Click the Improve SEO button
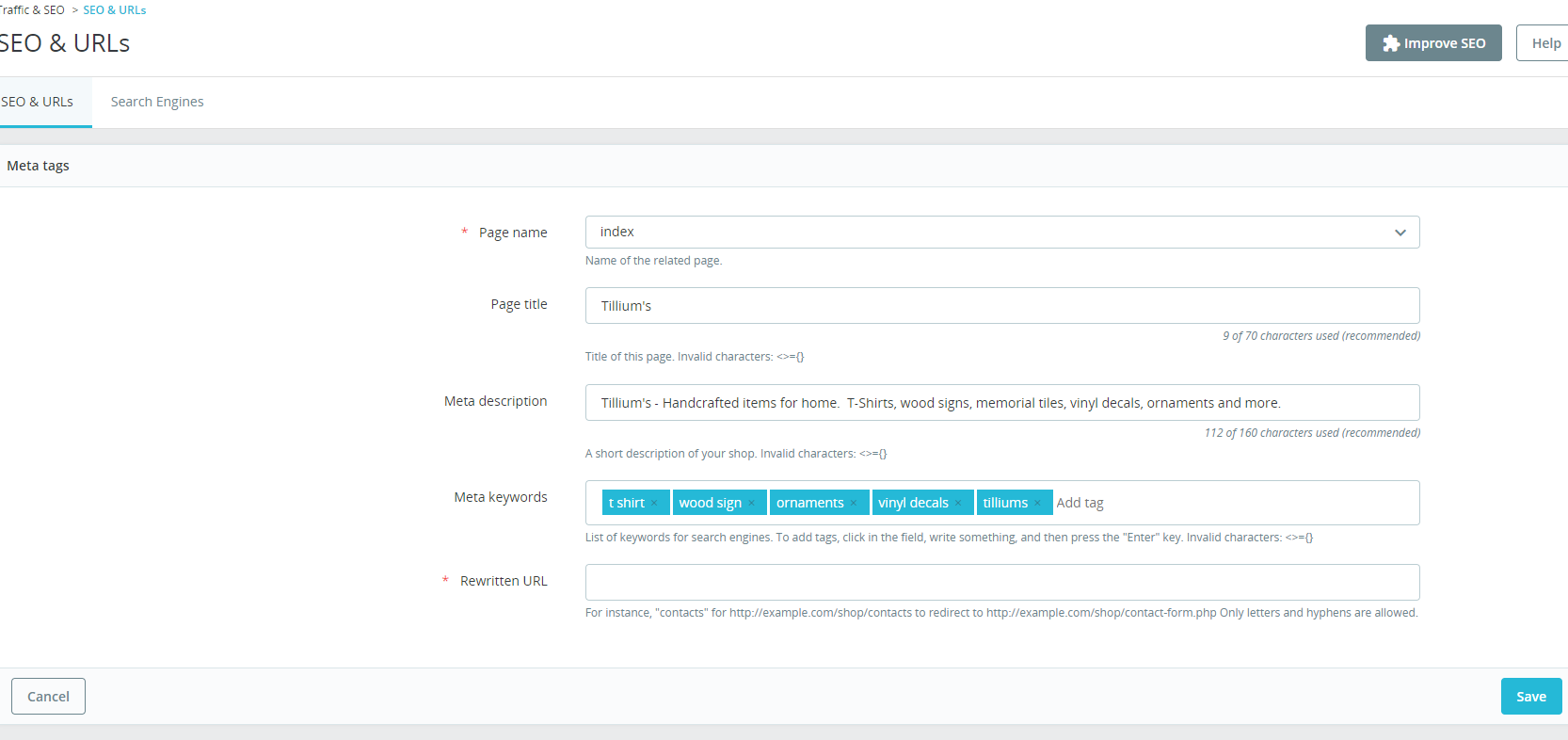1568x740 pixels. (x=1433, y=43)
